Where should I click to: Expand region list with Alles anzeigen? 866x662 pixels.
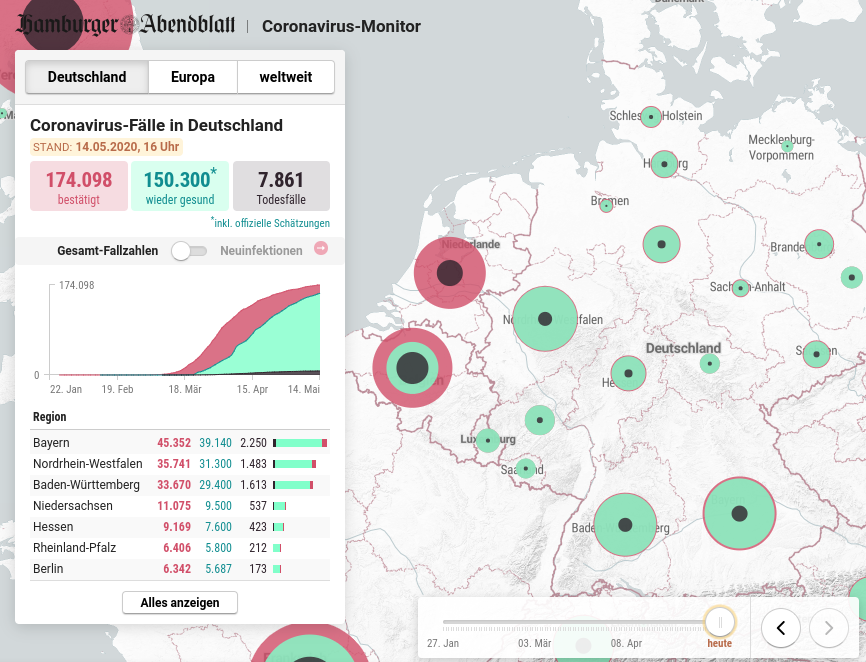180,602
